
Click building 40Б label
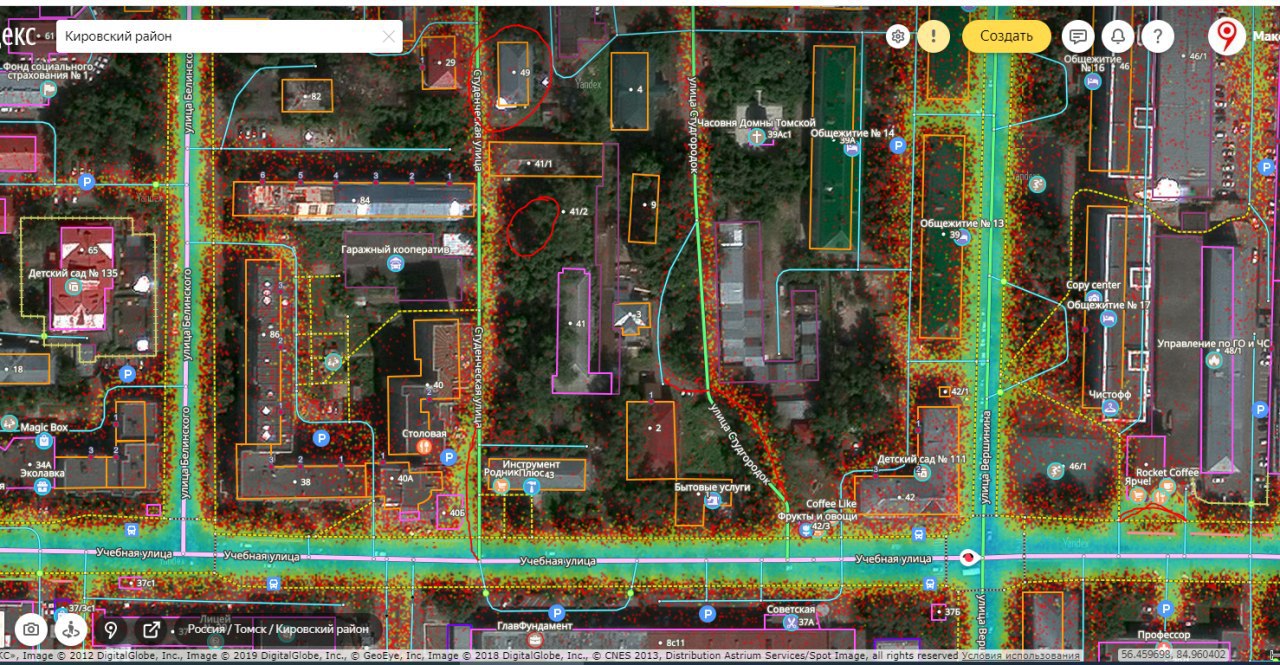point(457,513)
